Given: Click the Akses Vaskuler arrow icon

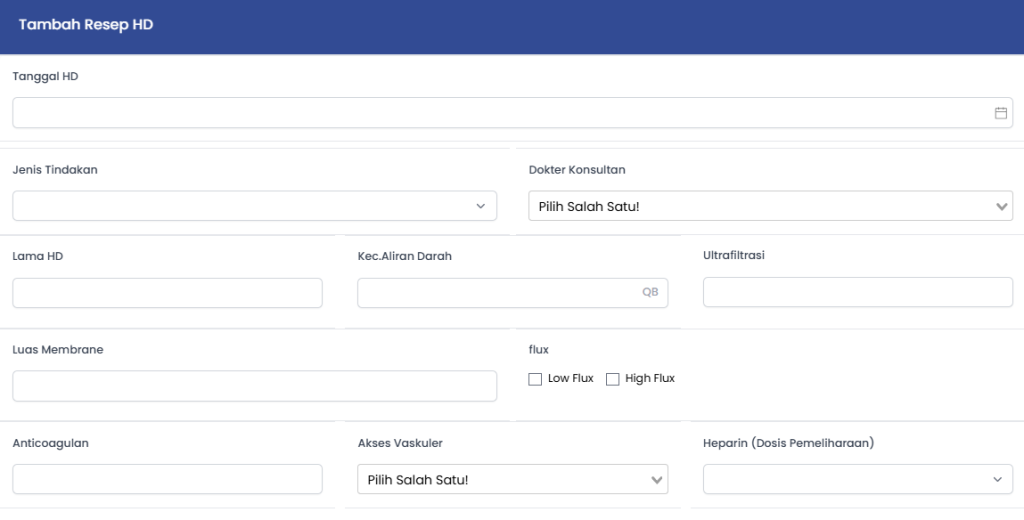Looking at the screenshot, I should (657, 480).
